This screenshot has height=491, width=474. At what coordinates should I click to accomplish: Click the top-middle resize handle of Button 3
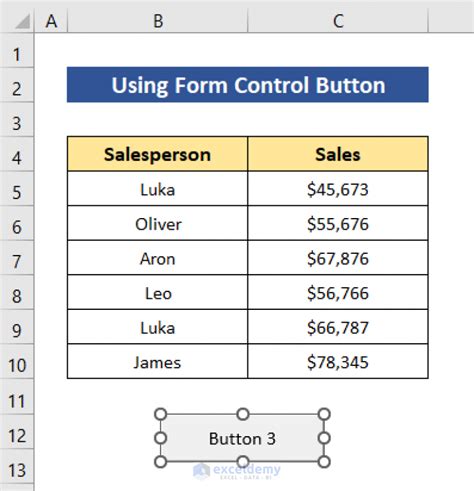tap(243, 414)
